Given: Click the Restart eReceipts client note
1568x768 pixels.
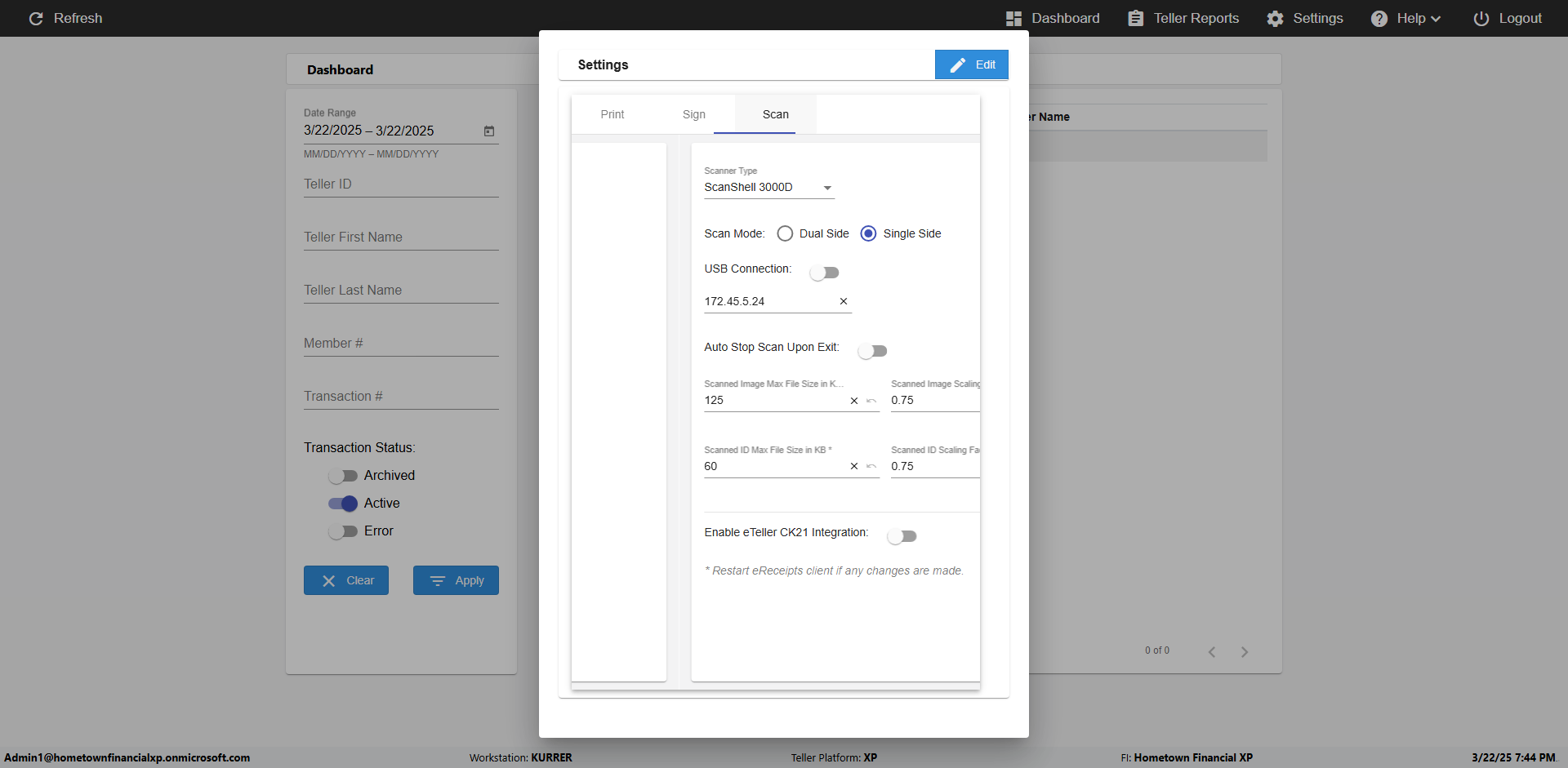Looking at the screenshot, I should (x=835, y=571).
